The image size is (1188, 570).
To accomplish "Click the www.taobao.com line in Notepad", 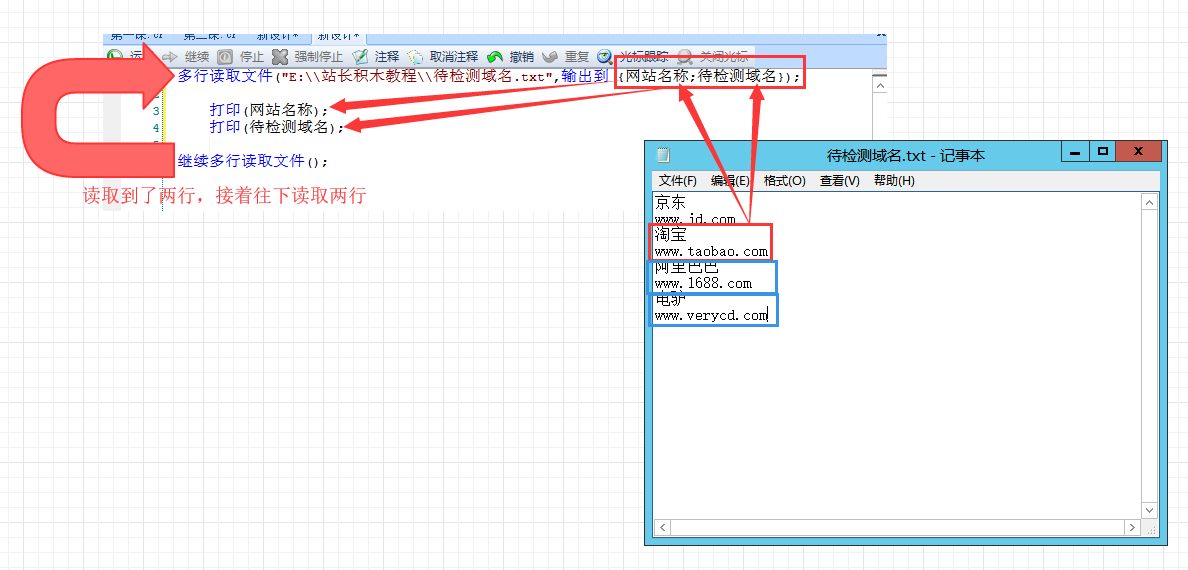I will pos(711,252).
